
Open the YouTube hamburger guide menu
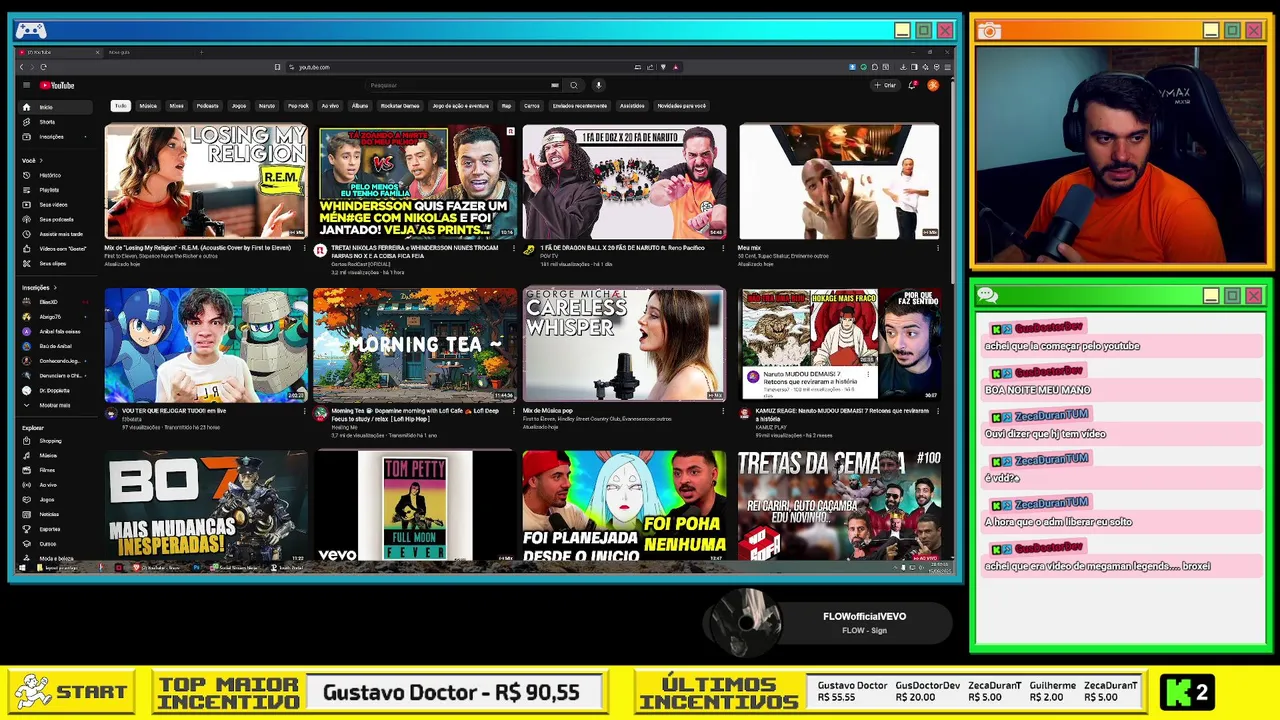click(x=26, y=85)
